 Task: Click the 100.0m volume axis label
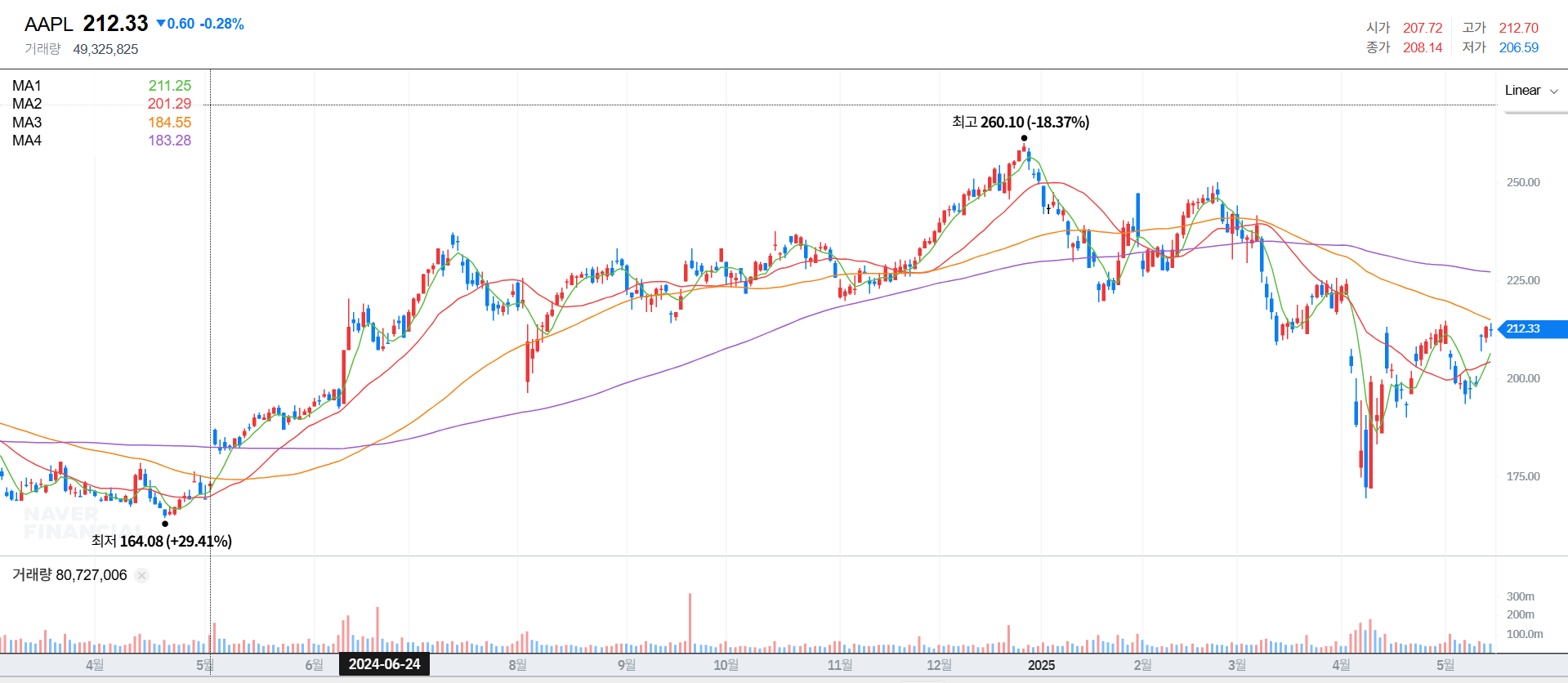[x=1525, y=634]
